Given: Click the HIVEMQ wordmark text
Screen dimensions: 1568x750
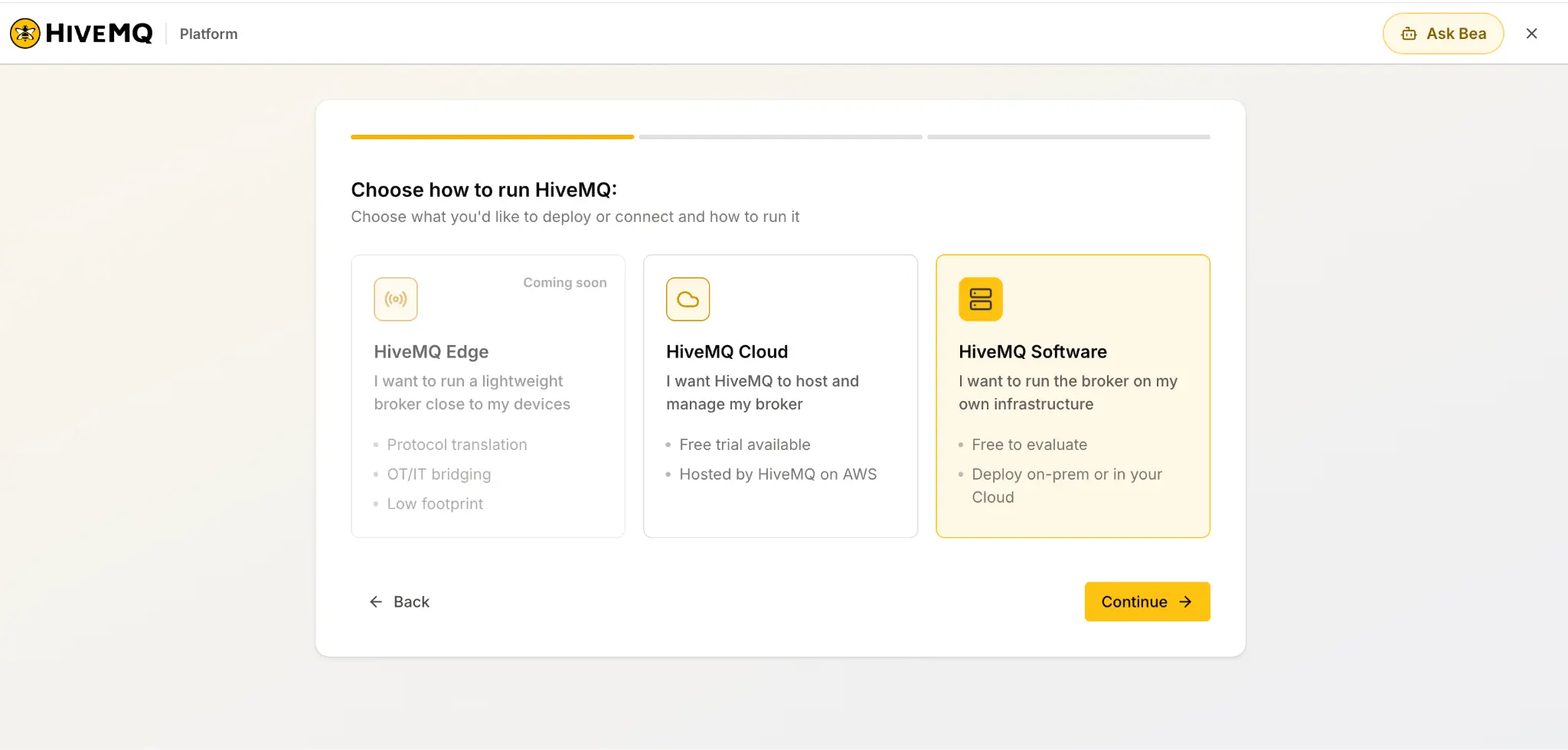Looking at the screenshot, I should [x=99, y=34].
